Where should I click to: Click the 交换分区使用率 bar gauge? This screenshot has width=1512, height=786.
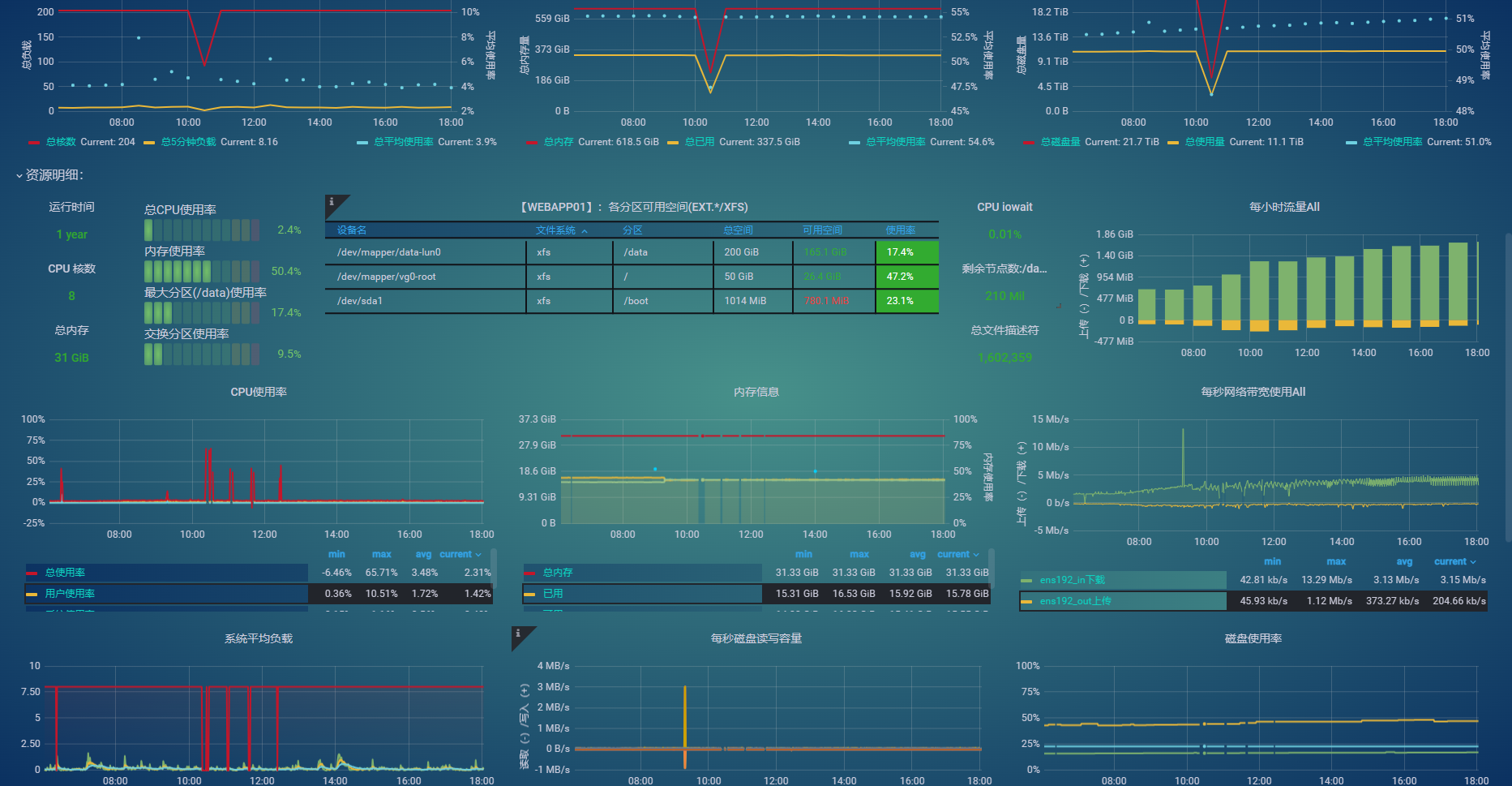[x=202, y=354]
